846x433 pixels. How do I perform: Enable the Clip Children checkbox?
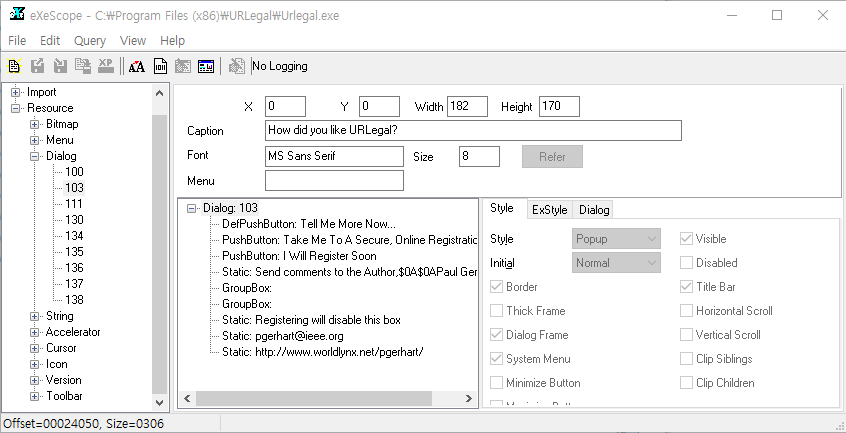click(686, 383)
